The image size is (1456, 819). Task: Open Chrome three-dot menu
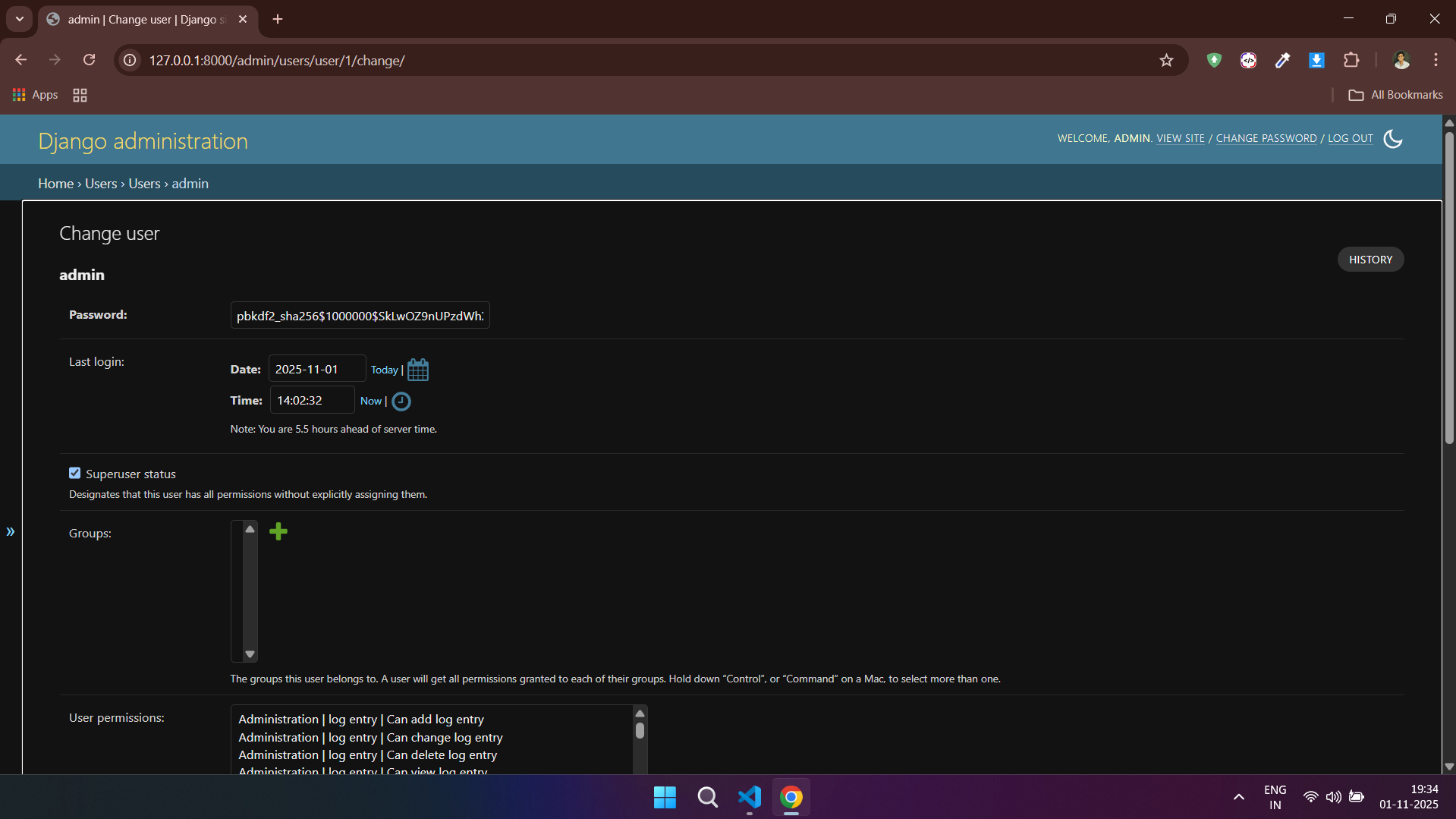pyautogui.click(x=1436, y=61)
